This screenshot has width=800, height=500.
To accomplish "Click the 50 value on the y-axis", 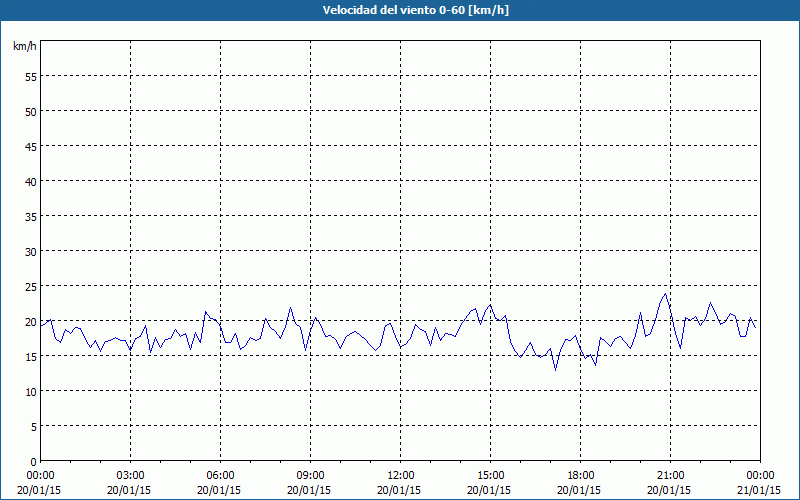I will 31,111.
